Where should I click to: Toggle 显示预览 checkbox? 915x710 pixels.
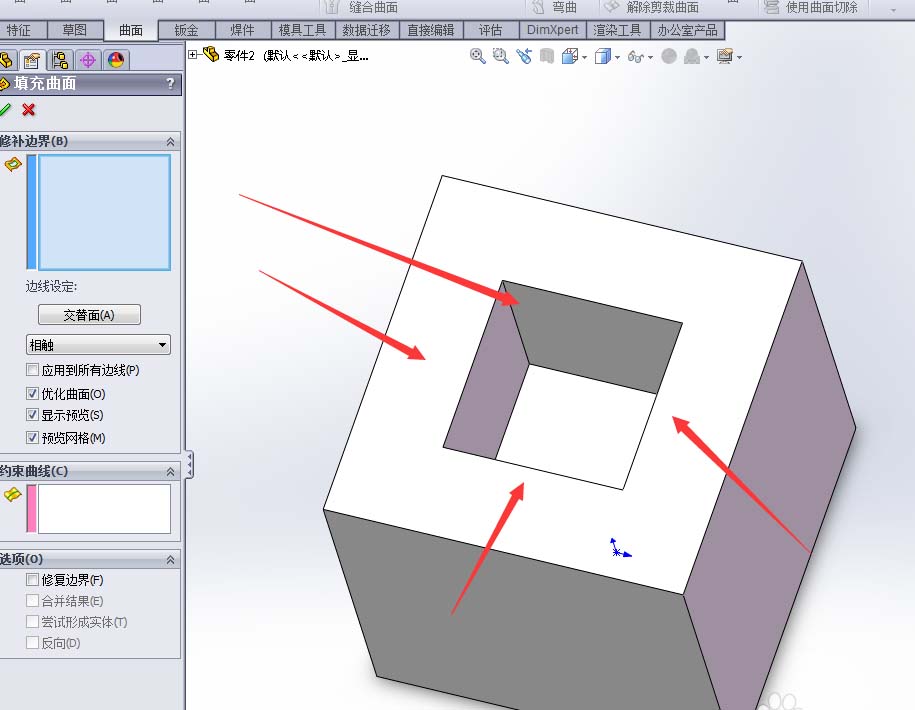pyautogui.click(x=33, y=415)
